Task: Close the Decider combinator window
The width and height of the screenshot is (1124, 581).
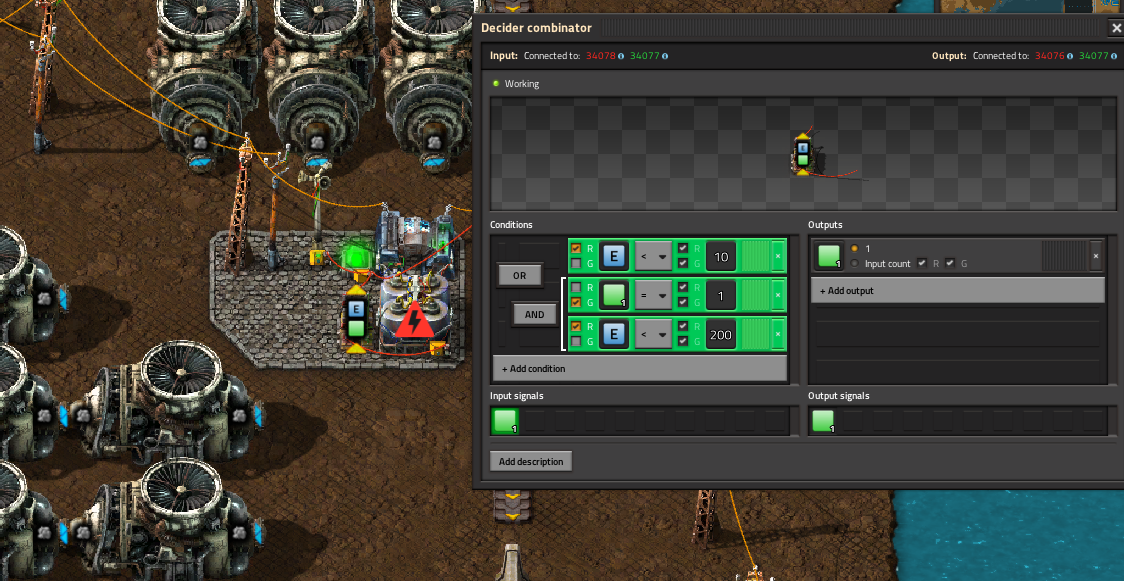Action: (1114, 28)
